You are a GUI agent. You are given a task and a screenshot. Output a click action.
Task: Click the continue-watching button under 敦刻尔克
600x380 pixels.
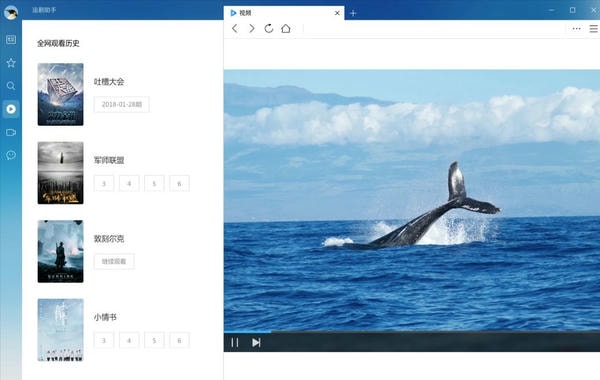click(114, 261)
